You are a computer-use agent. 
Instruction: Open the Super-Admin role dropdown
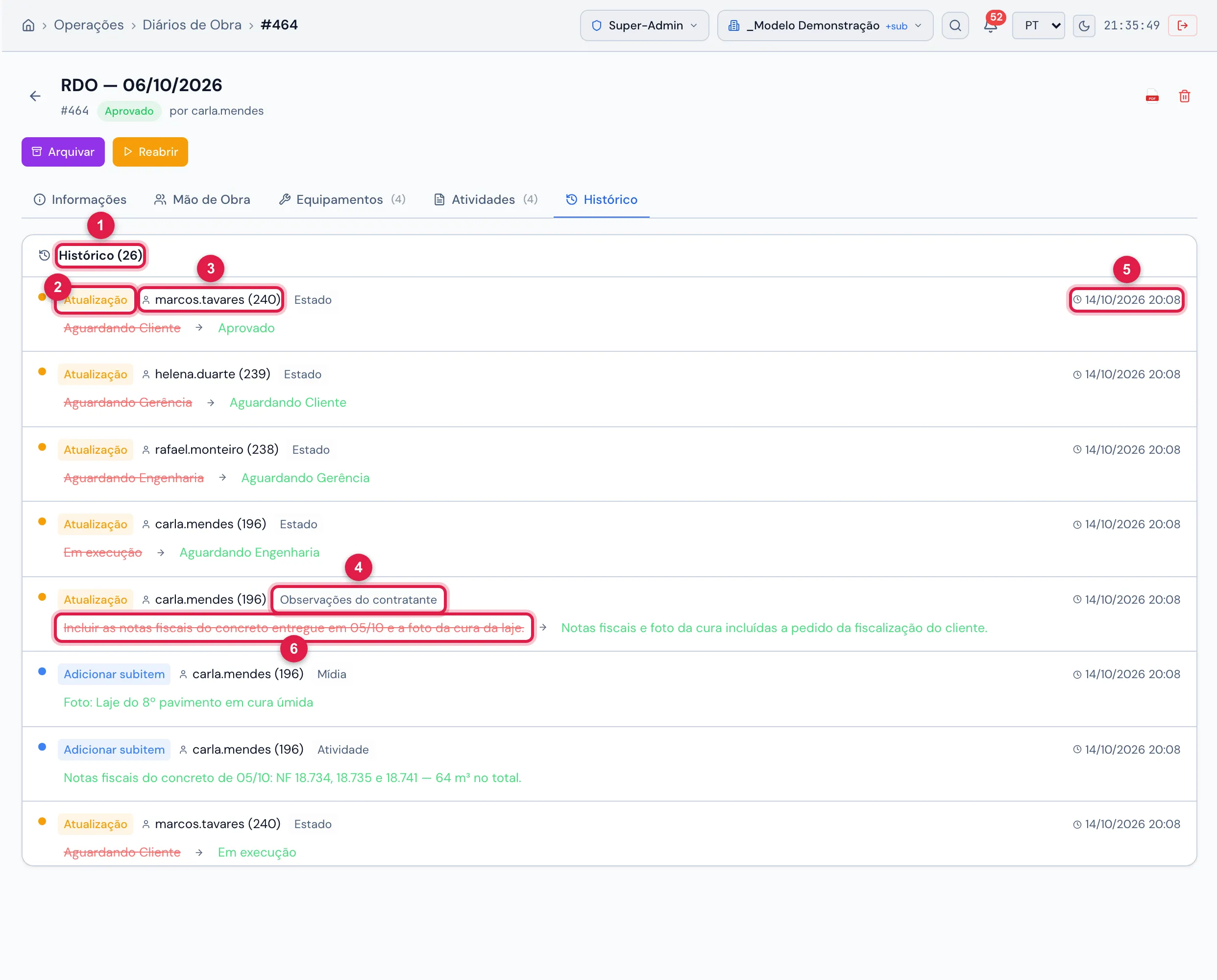(x=644, y=25)
